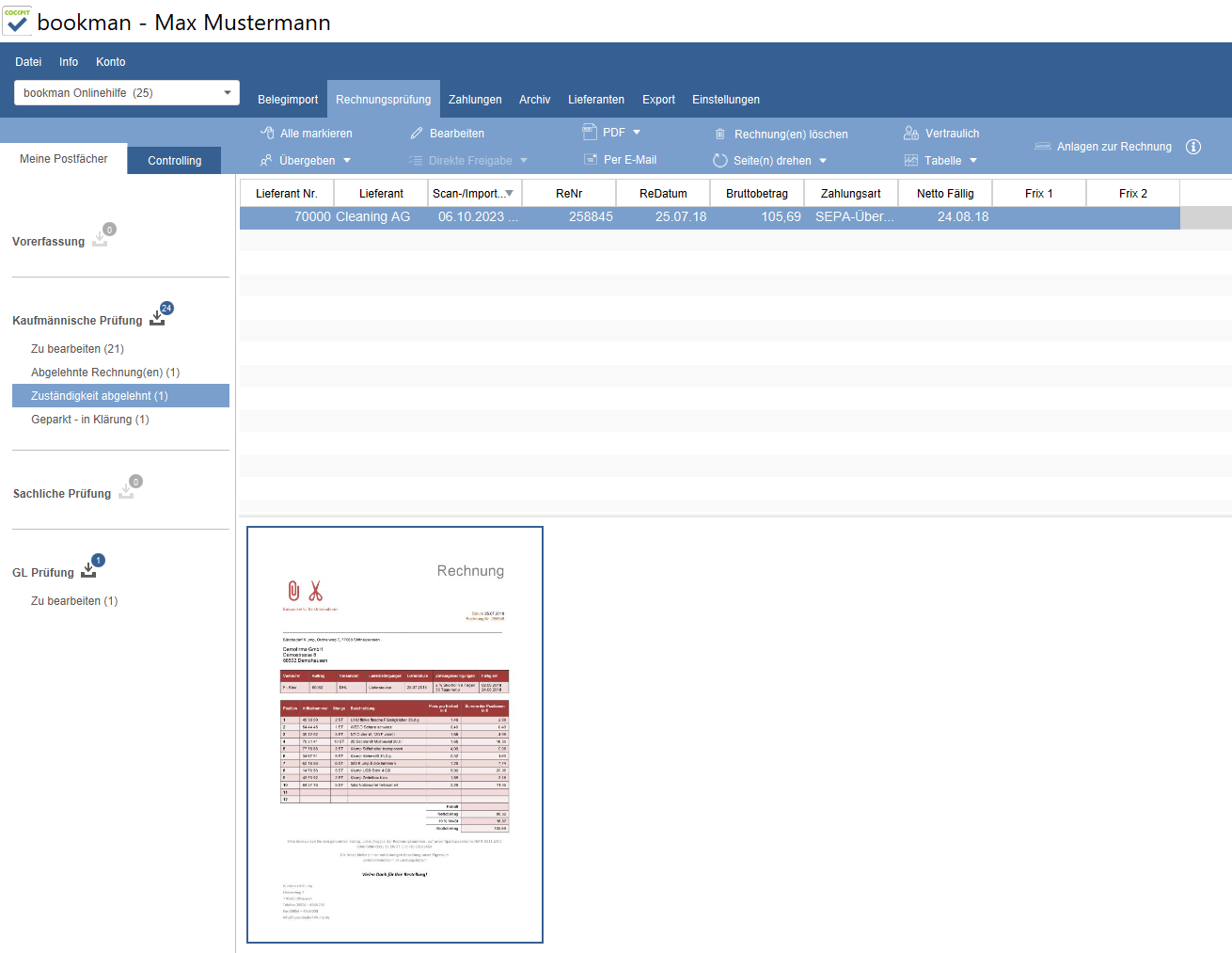Image resolution: width=1232 pixels, height=953 pixels.
Task: Click the Per E-Mail envelope icon
Action: pyautogui.click(x=591, y=160)
